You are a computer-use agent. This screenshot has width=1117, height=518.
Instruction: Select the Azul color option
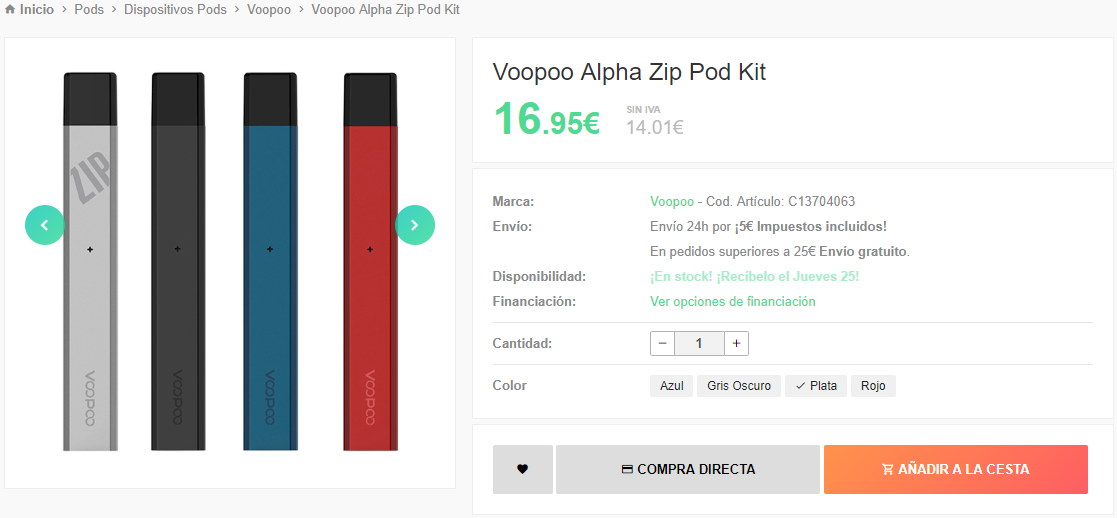coord(672,386)
